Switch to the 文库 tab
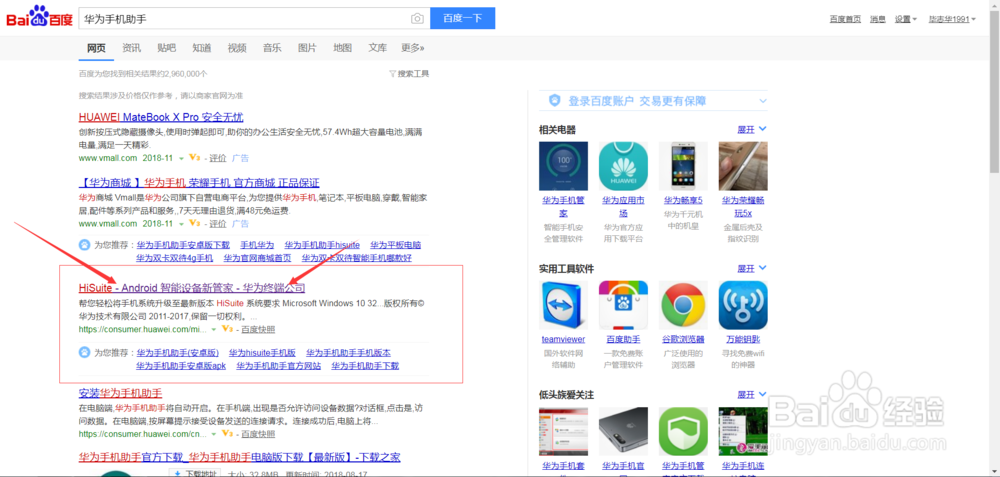Screen dimensions: 1000x477 click(378, 48)
